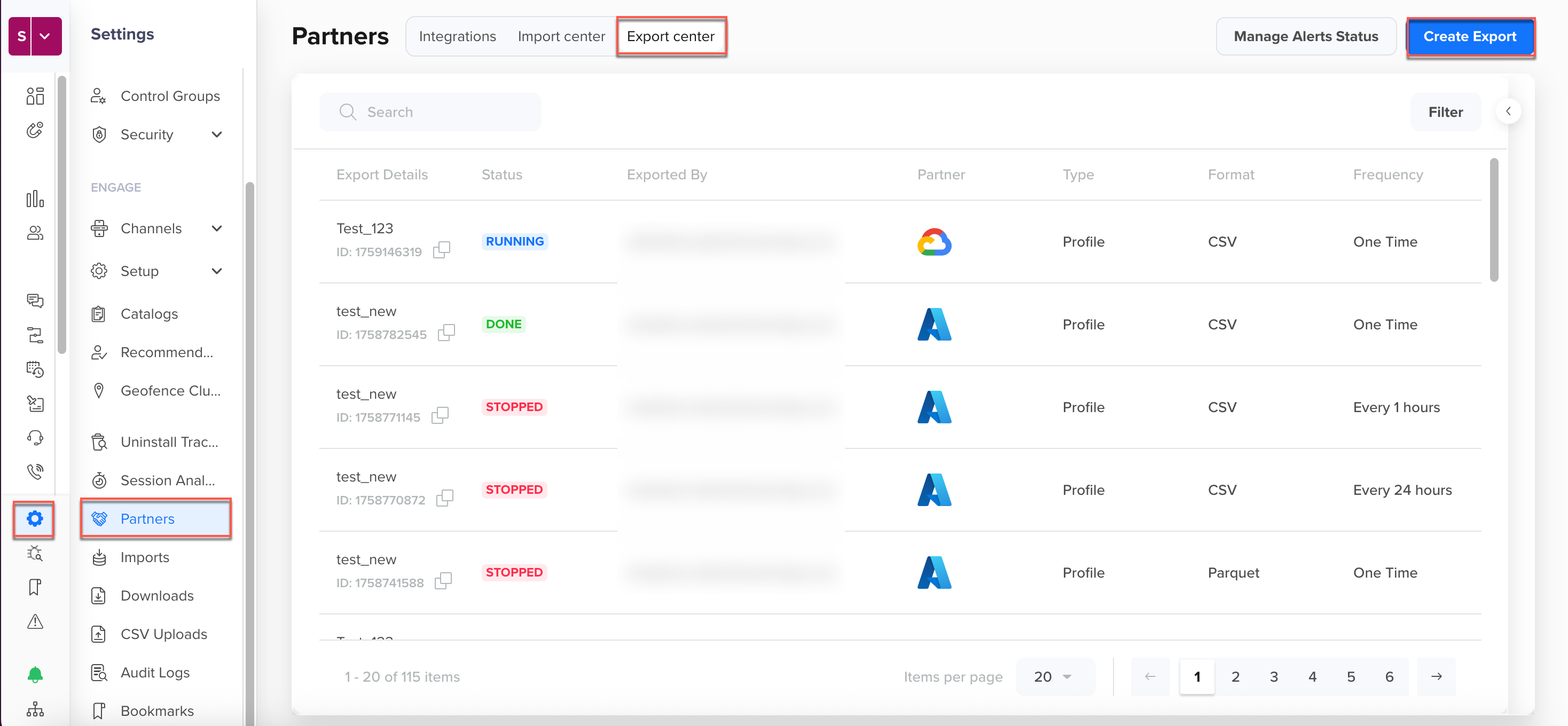Copy ID of Test_123 export
The height and width of the screenshot is (726, 1568).
tap(441, 250)
